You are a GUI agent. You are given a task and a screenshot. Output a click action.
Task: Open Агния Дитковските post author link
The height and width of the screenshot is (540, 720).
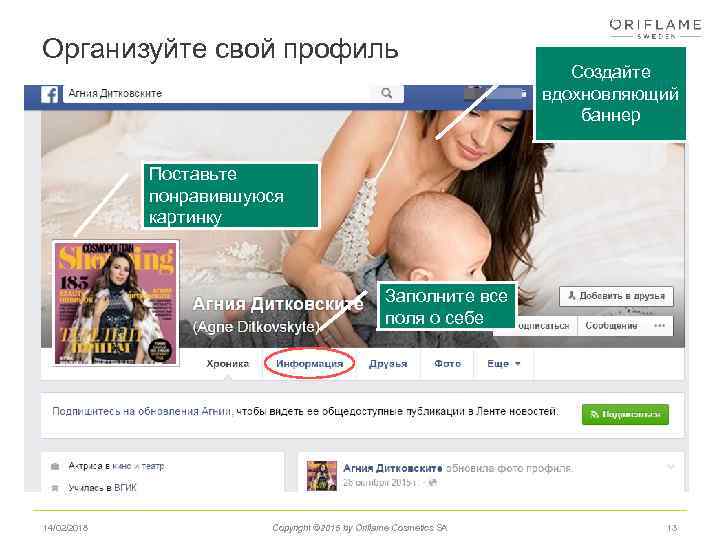tap(393, 468)
